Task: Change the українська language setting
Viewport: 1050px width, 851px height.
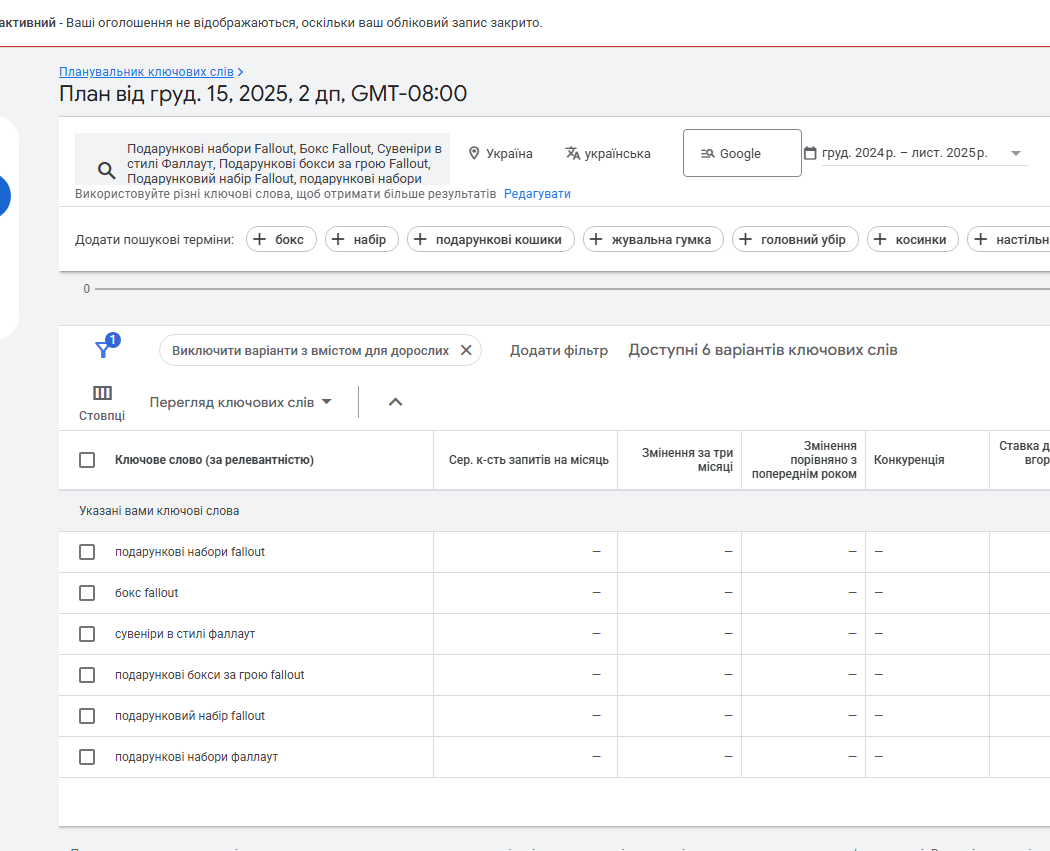Action: 607,153
